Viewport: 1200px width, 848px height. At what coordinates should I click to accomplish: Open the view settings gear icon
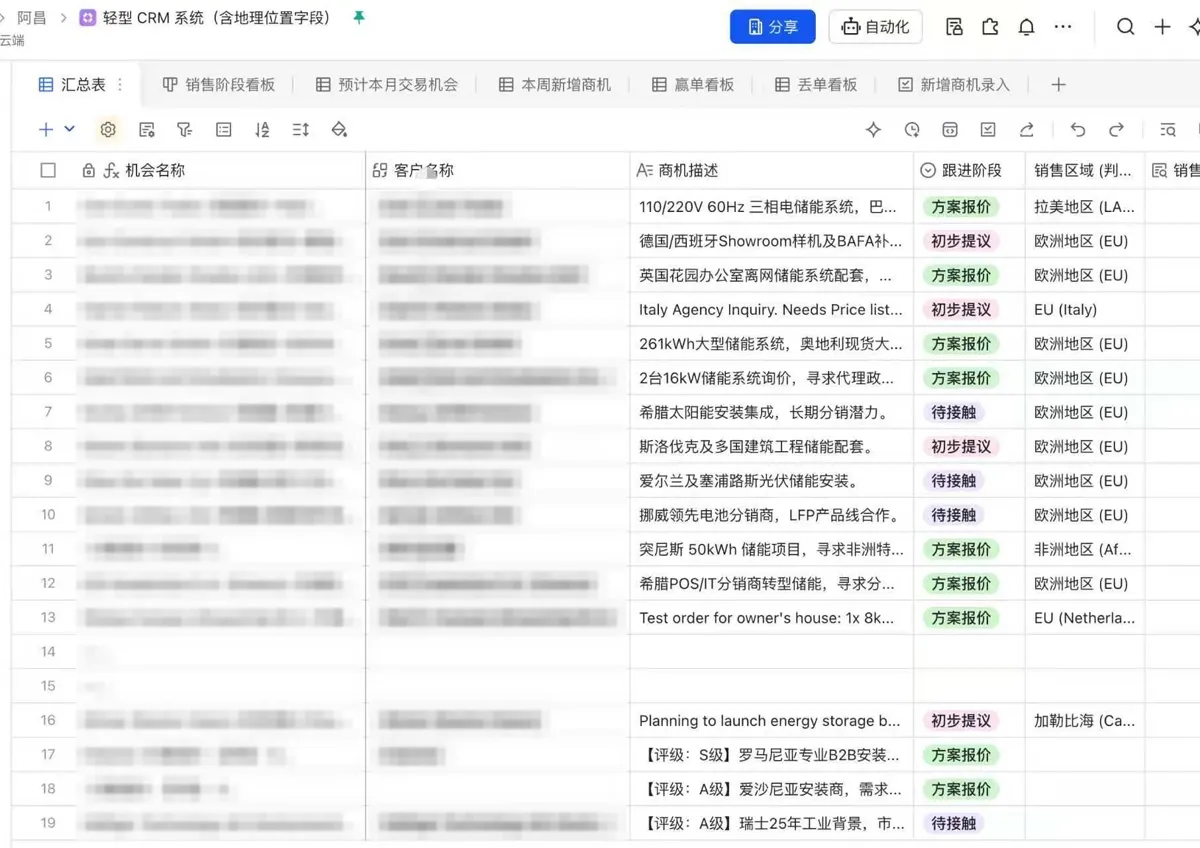pos(108,129)
